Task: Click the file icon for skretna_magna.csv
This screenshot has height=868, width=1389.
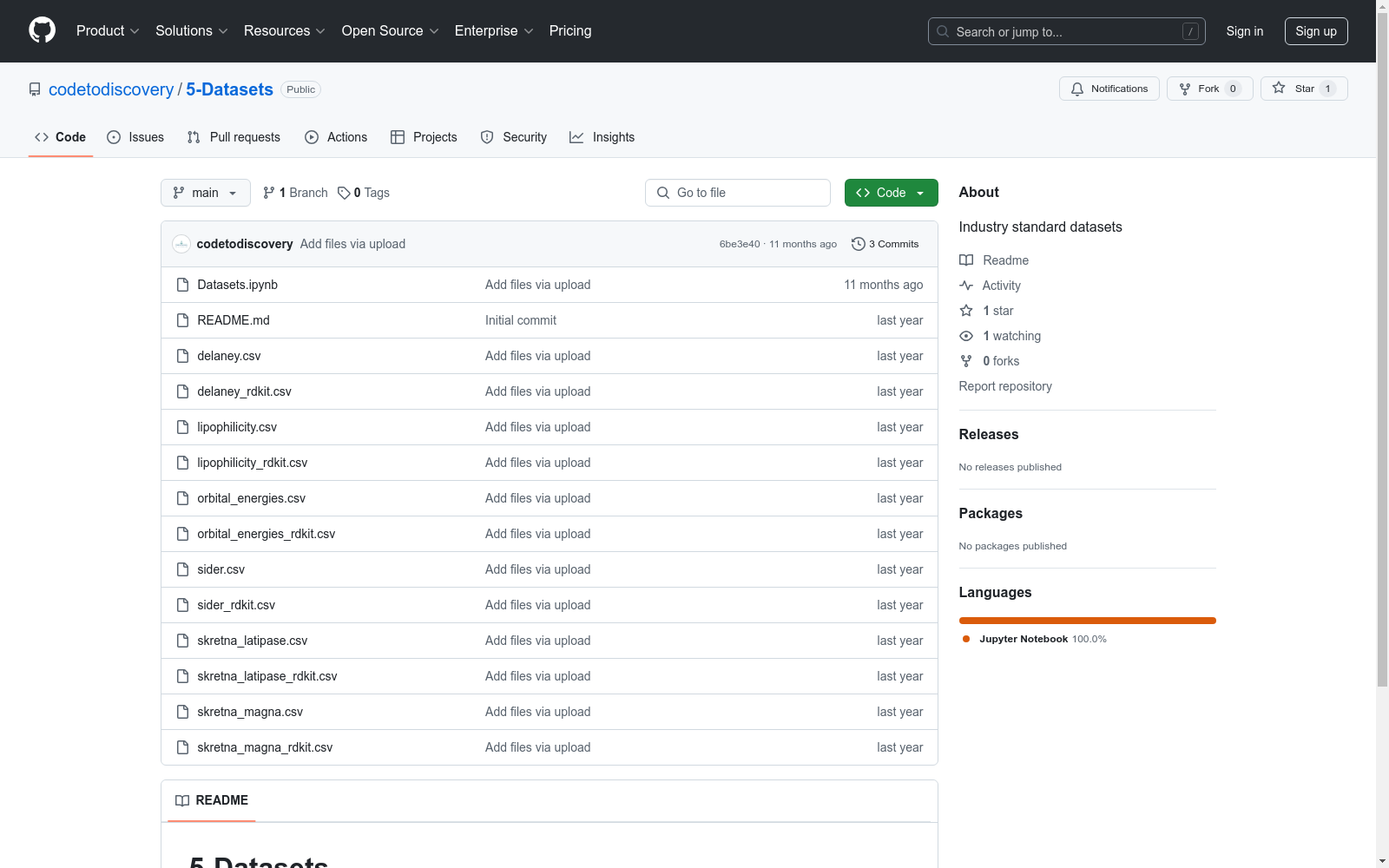Action: tap(182, 712)
